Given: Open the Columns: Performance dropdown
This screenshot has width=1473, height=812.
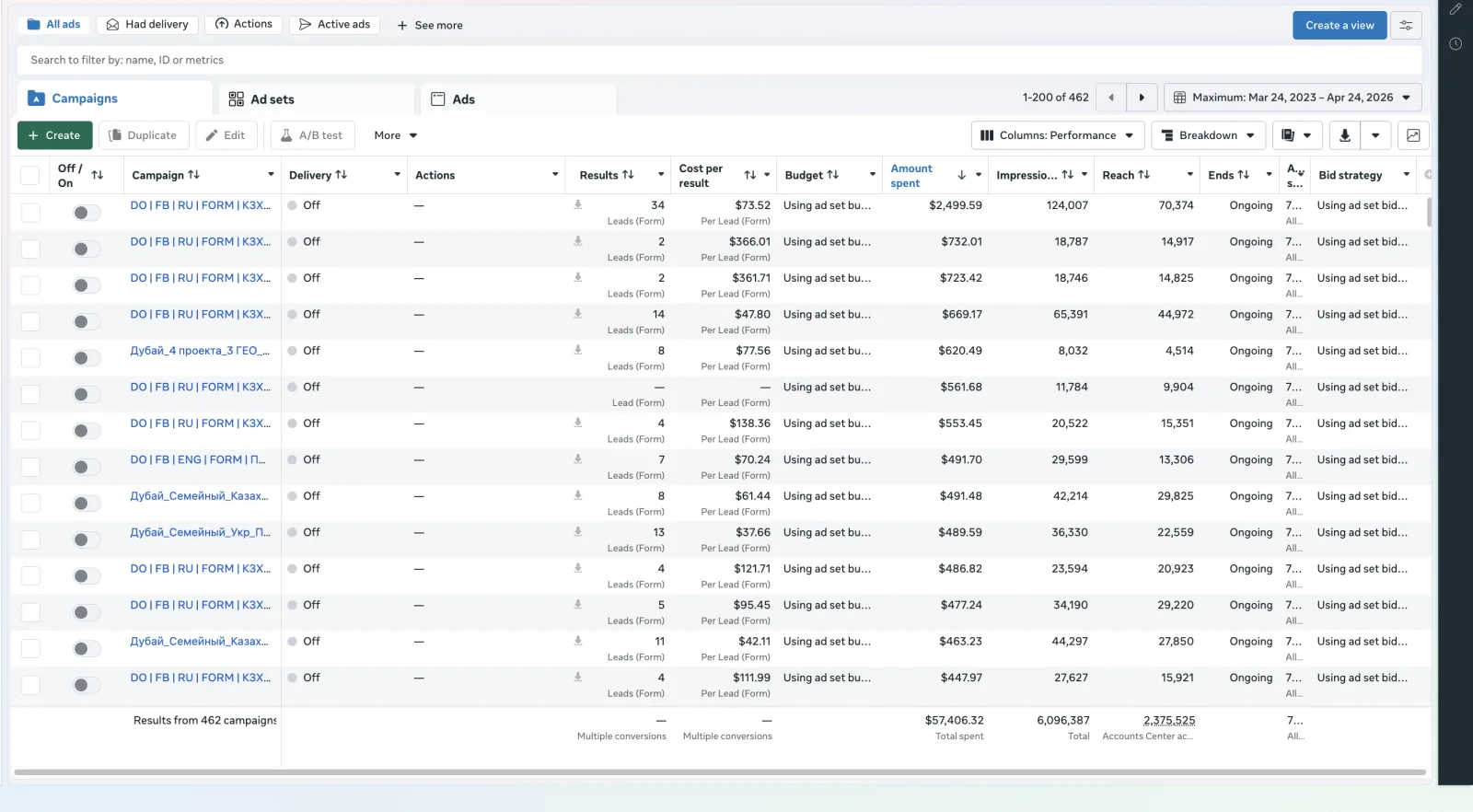Looking at the screenshot, I should click(x=1058, y=135).
